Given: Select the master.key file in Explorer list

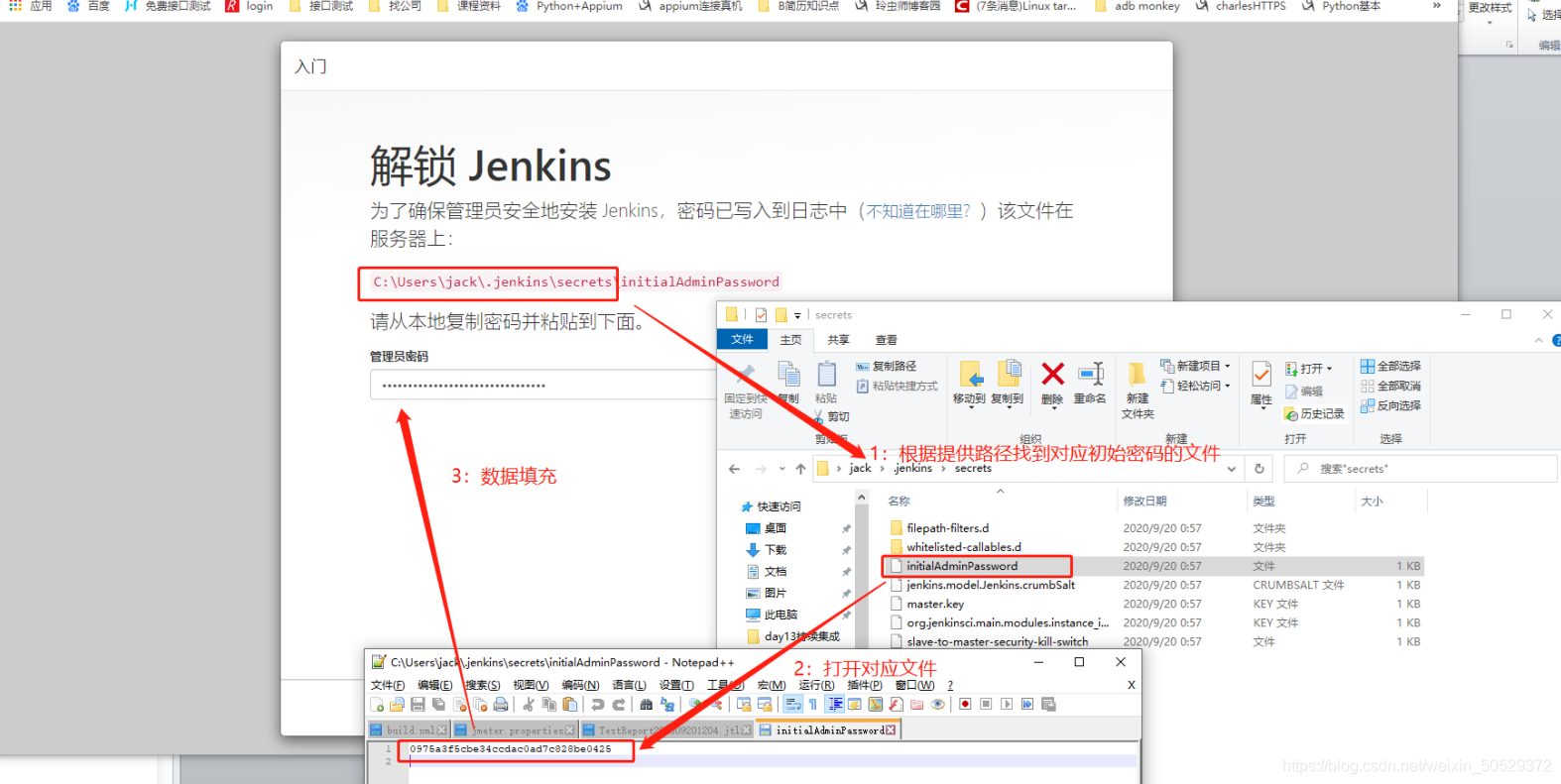Looking at the screenshot, I should click(x=934, y=604).
